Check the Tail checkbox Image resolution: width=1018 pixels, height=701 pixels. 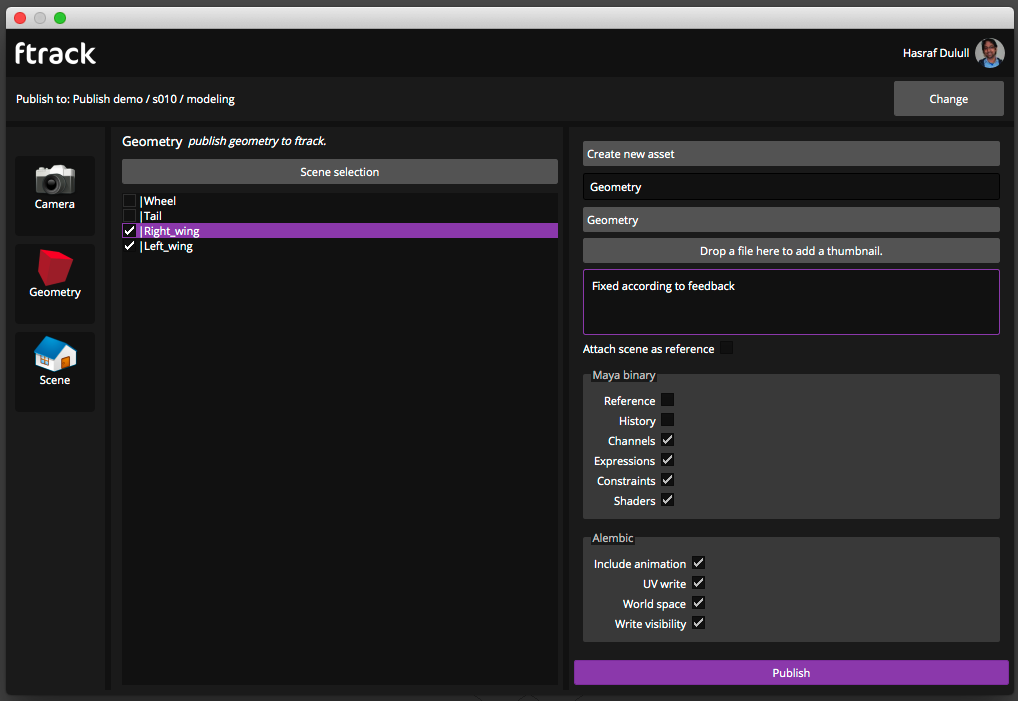click(129, 216)
